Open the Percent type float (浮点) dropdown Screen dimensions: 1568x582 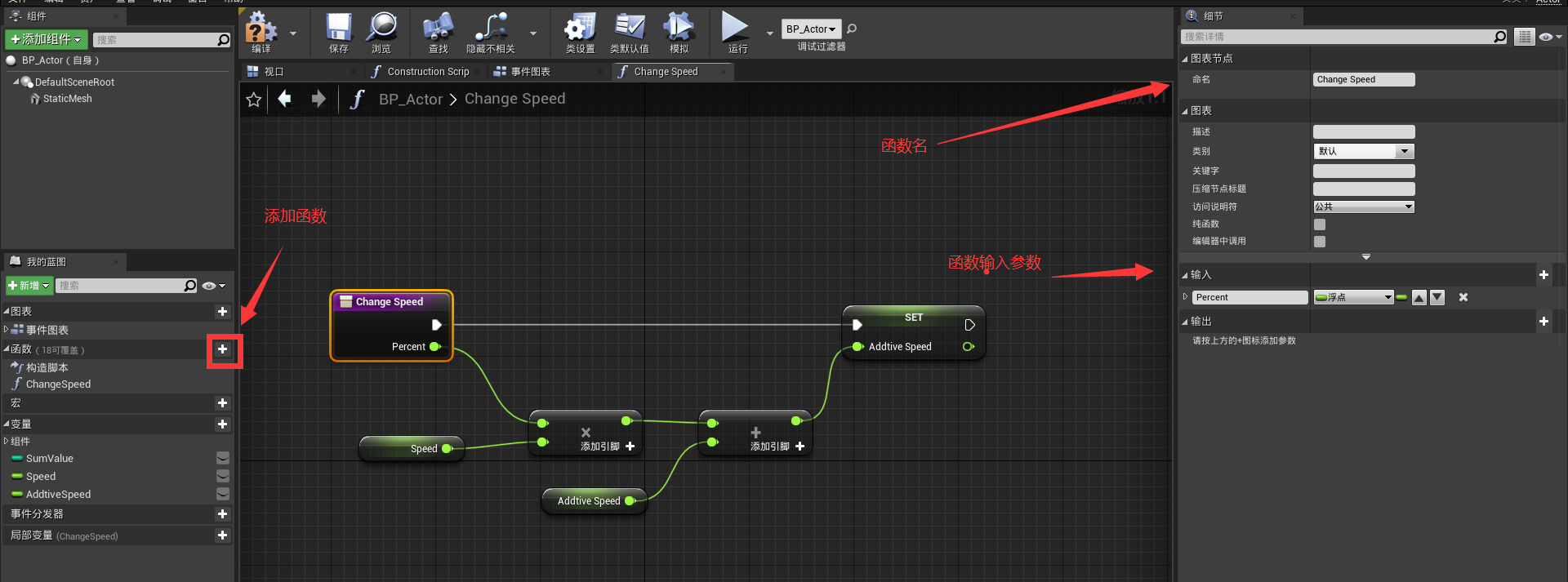click(1353, 298)
